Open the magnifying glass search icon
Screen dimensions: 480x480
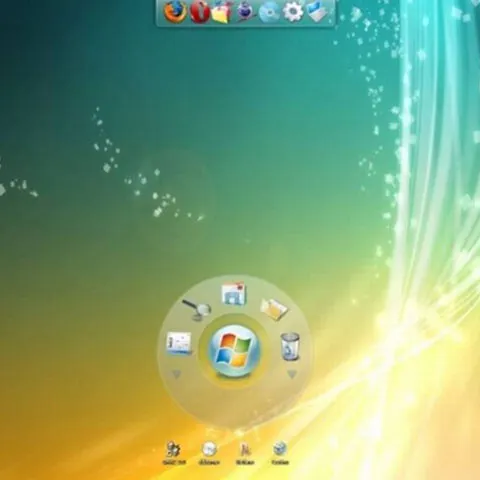(x=197, y=309)
